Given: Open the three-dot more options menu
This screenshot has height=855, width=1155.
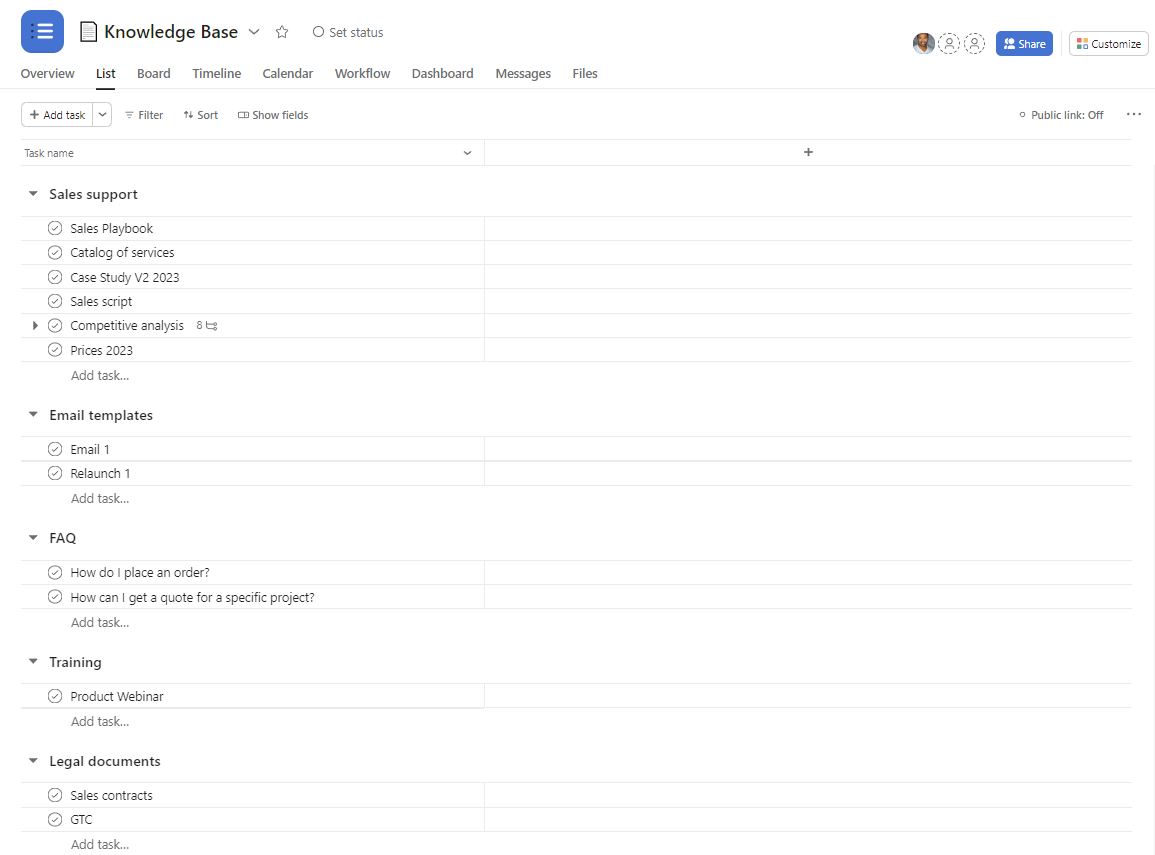Looking at the screenshot, I should [x=1133, y=115].
